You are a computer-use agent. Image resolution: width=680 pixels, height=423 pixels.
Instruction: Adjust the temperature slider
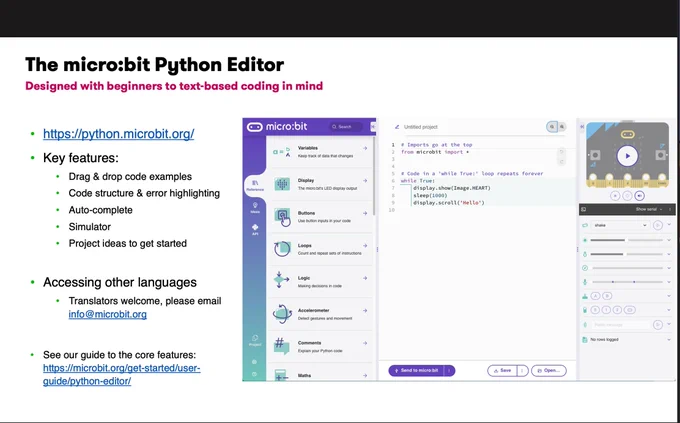[x=626, y=254]
